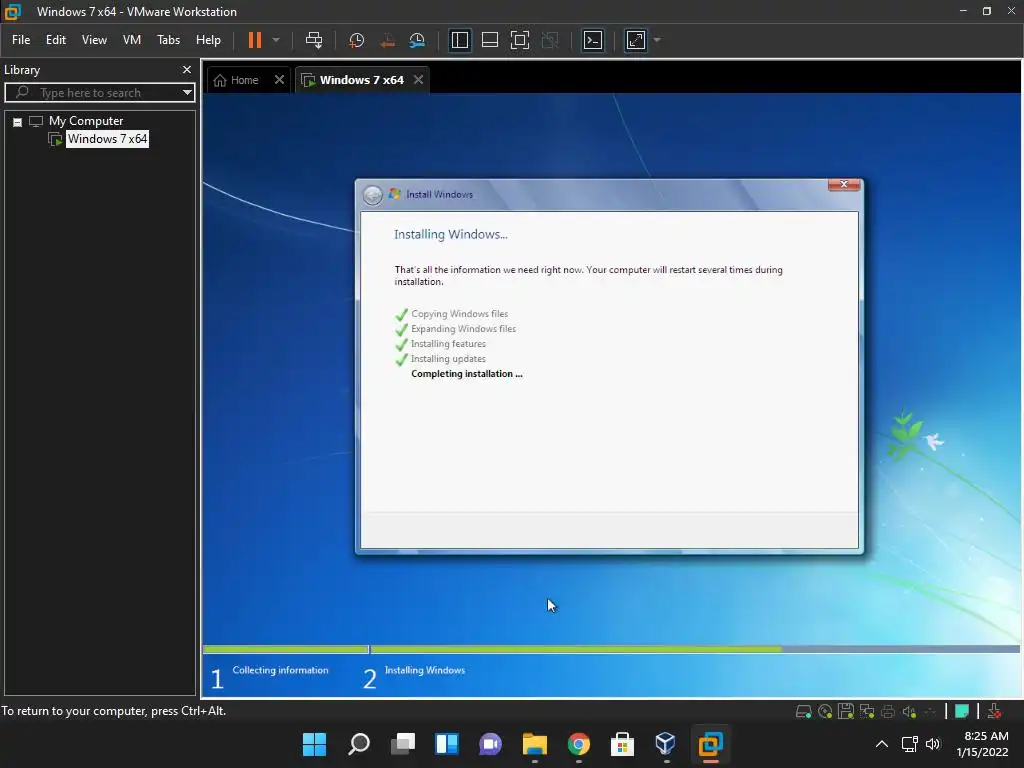Screen dimensions: 1024x768
Task: Click the stretch guest display icon
Action: coord(635,40)
